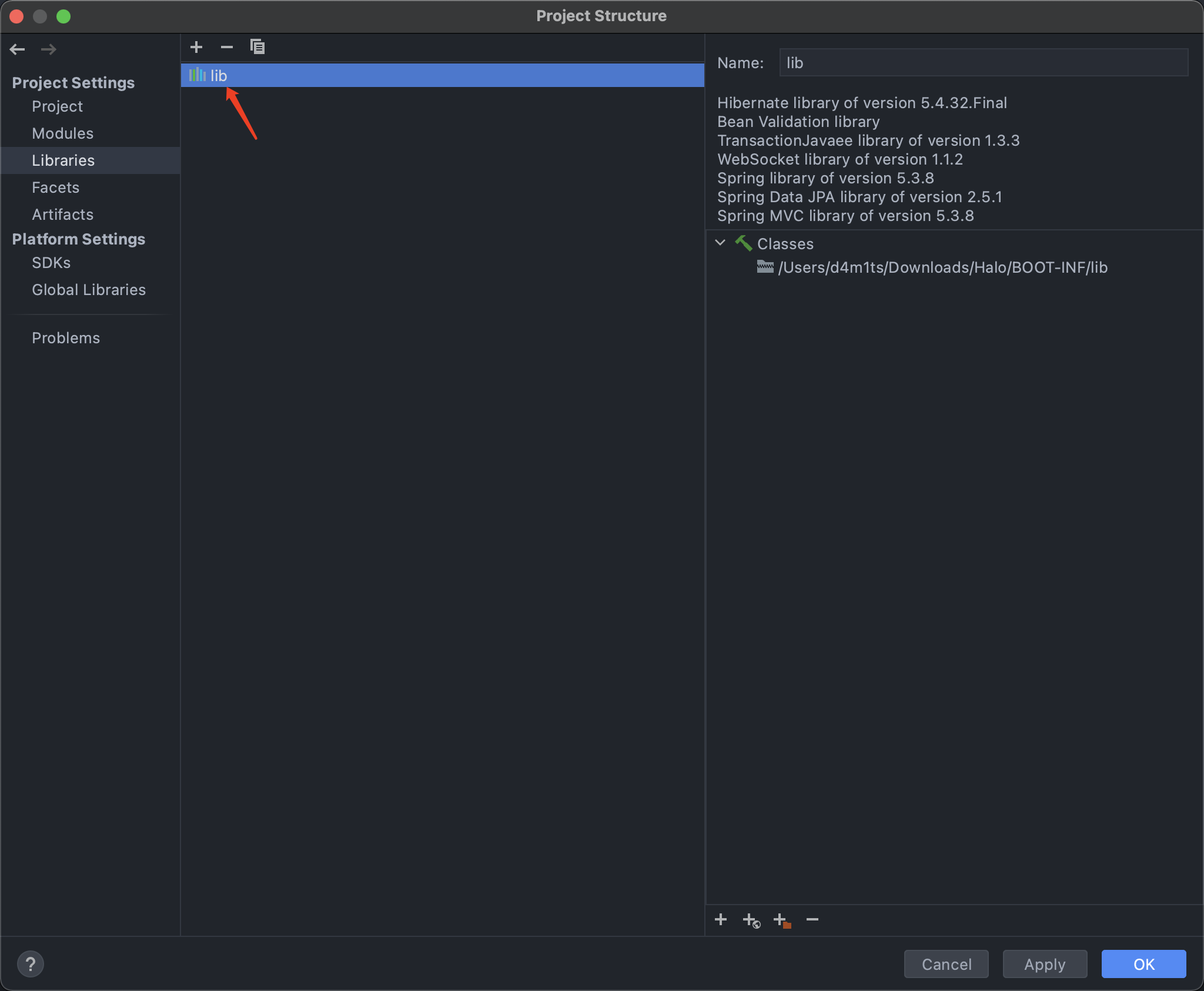Click the attach URL plus-globe icon
Image resolution: width=1204 pixels, height=991 pixels.
(751, 920)
